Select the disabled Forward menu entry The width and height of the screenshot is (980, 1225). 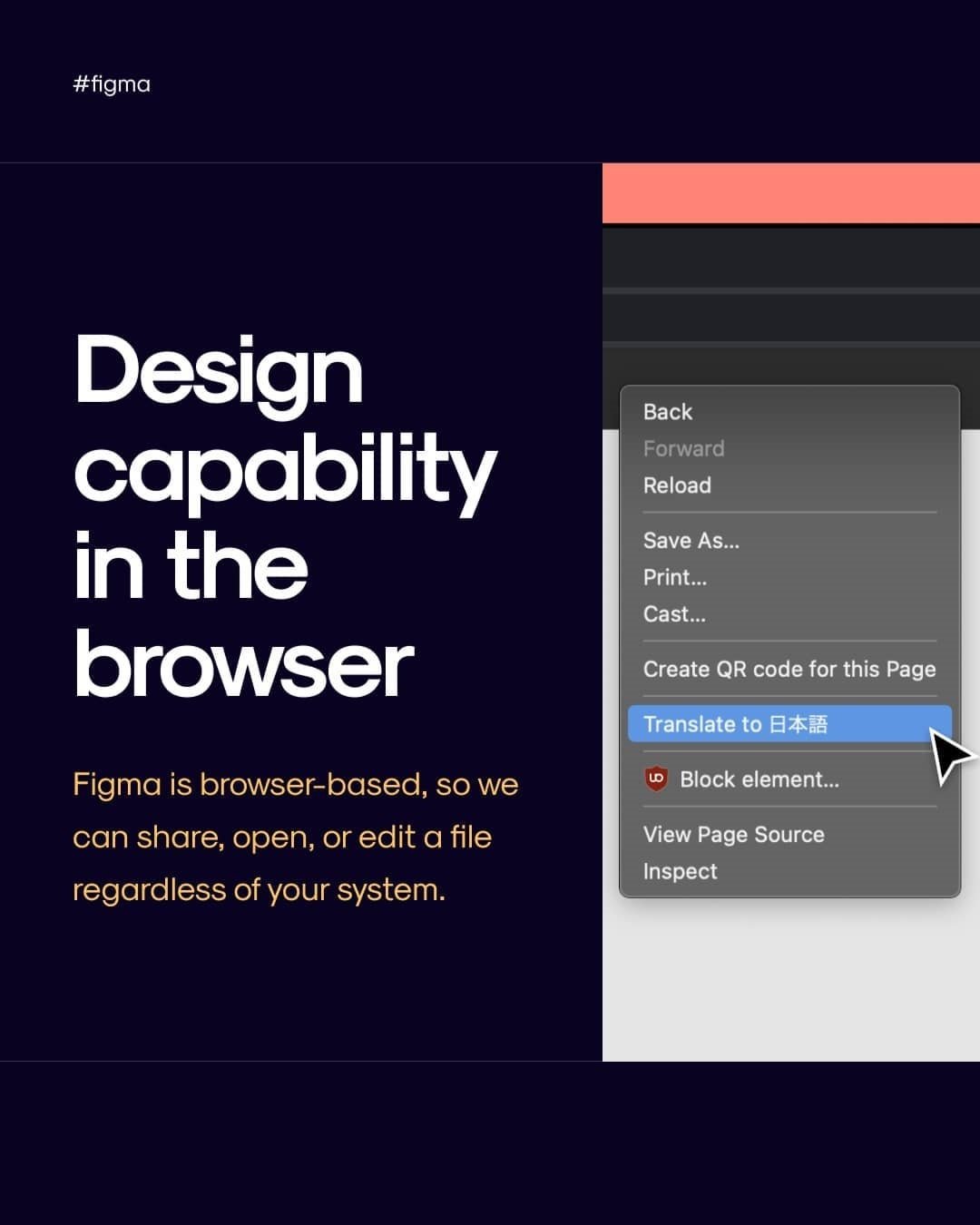[x=789, y=448]
